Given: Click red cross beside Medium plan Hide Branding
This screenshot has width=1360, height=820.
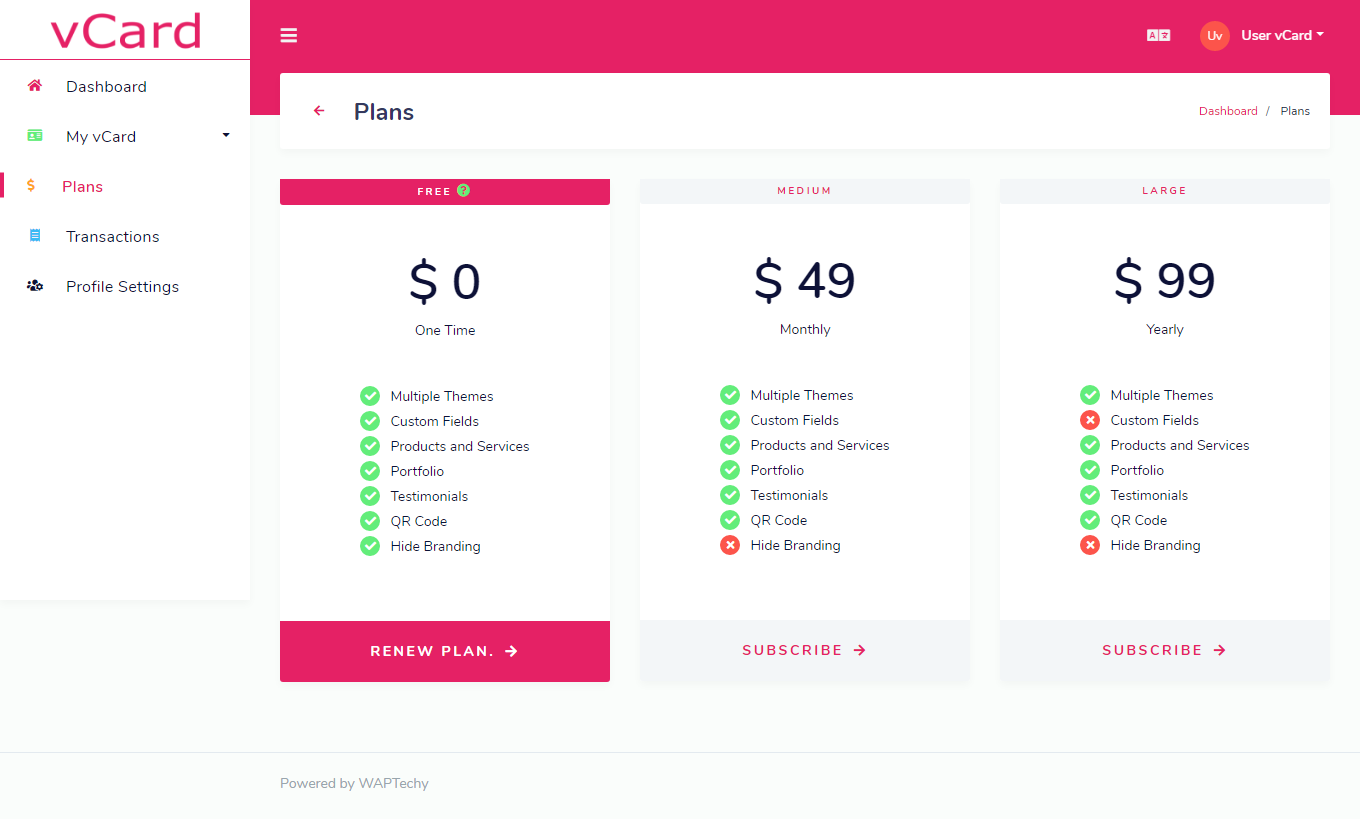Looking at the screenshot, I should tap(730, 545).
